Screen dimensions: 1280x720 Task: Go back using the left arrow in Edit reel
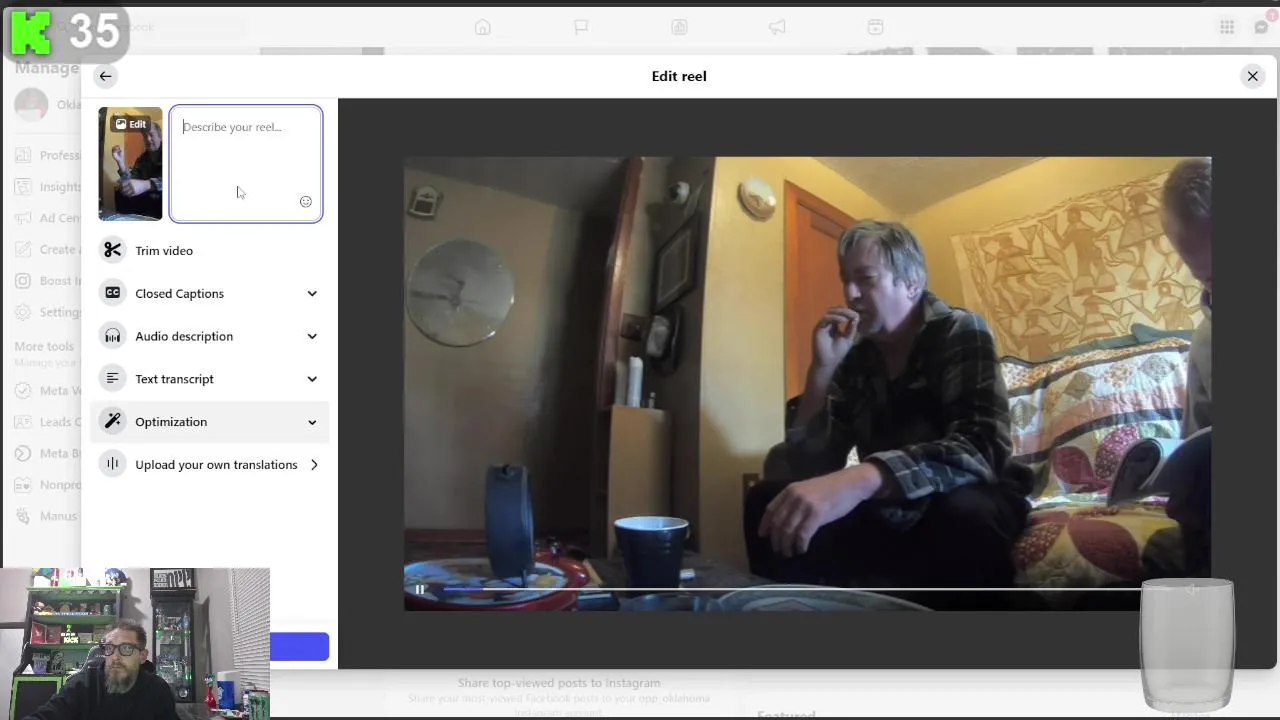point(105,76)
